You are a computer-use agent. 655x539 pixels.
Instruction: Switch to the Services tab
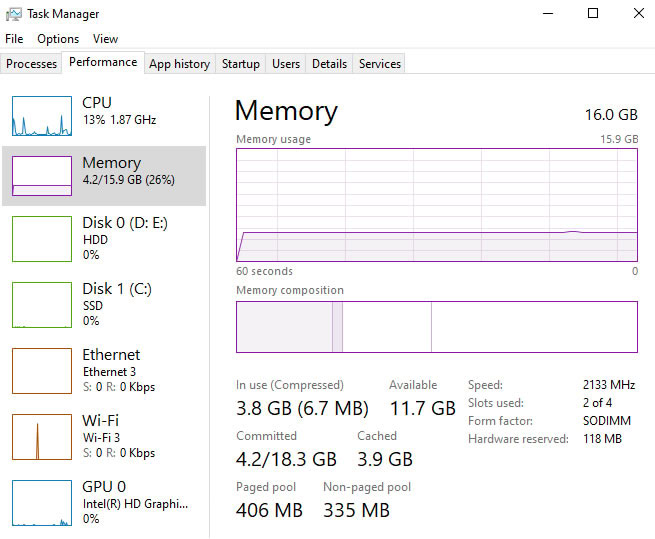tap(380, 64)
